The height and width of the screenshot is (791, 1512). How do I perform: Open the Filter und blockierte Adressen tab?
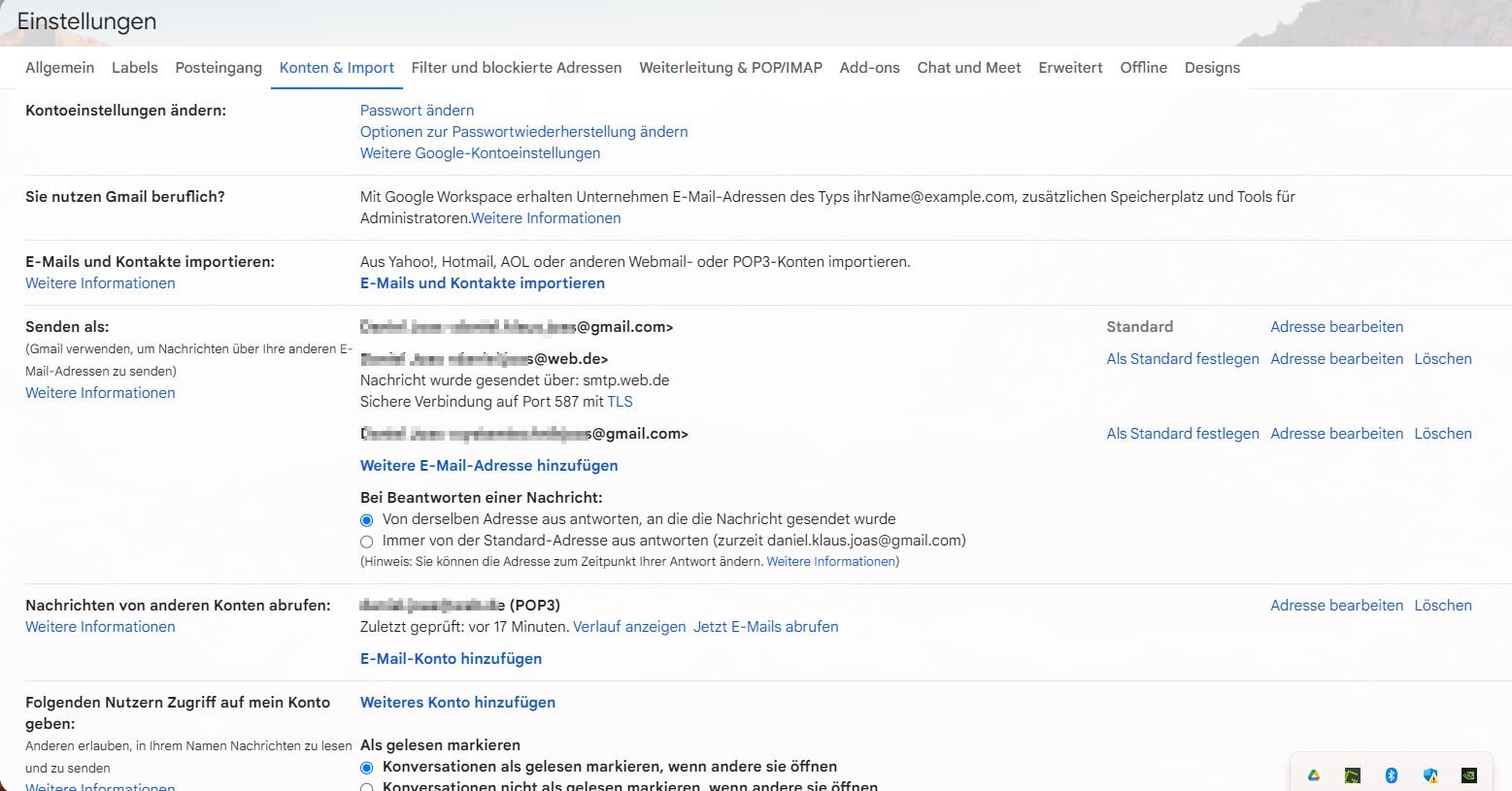(x=516, y=68)
